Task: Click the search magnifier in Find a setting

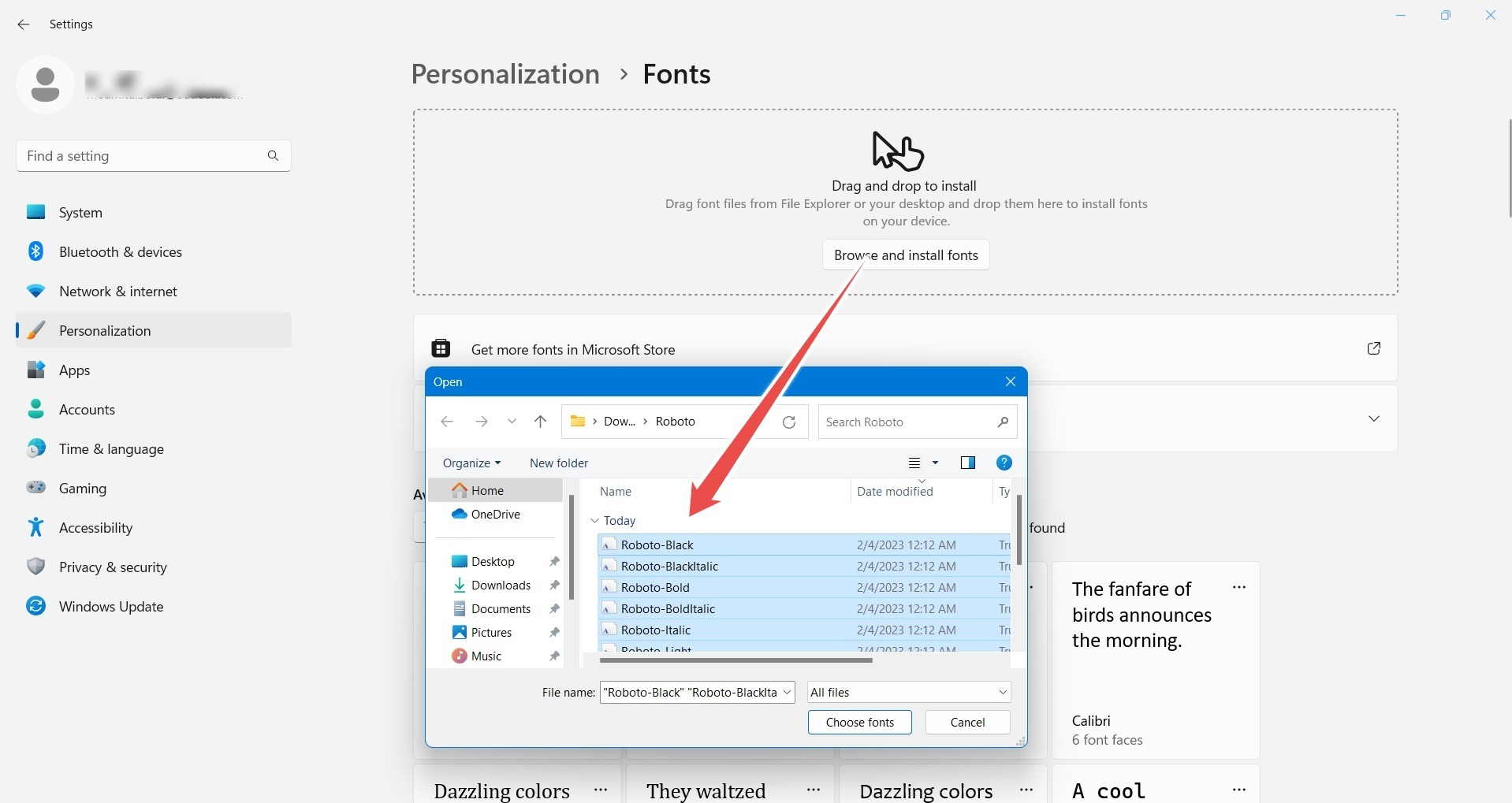Action: pos(273,156)
